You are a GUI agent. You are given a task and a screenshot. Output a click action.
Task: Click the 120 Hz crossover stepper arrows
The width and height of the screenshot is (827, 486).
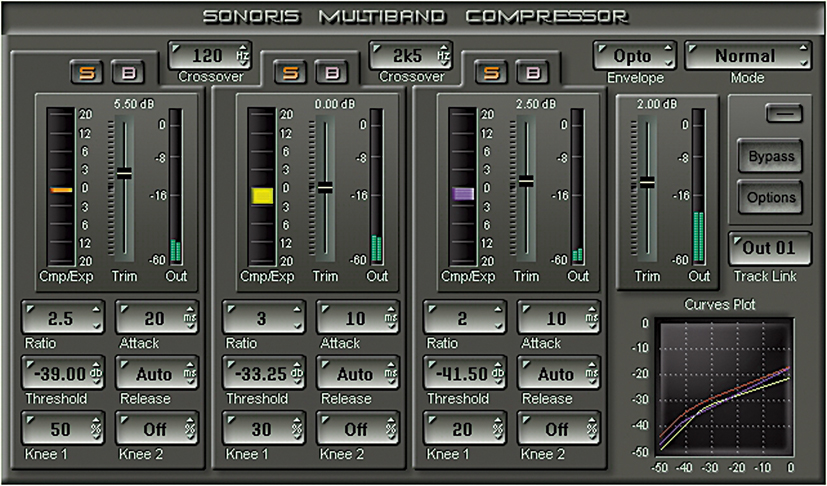(x=244, y=55)
